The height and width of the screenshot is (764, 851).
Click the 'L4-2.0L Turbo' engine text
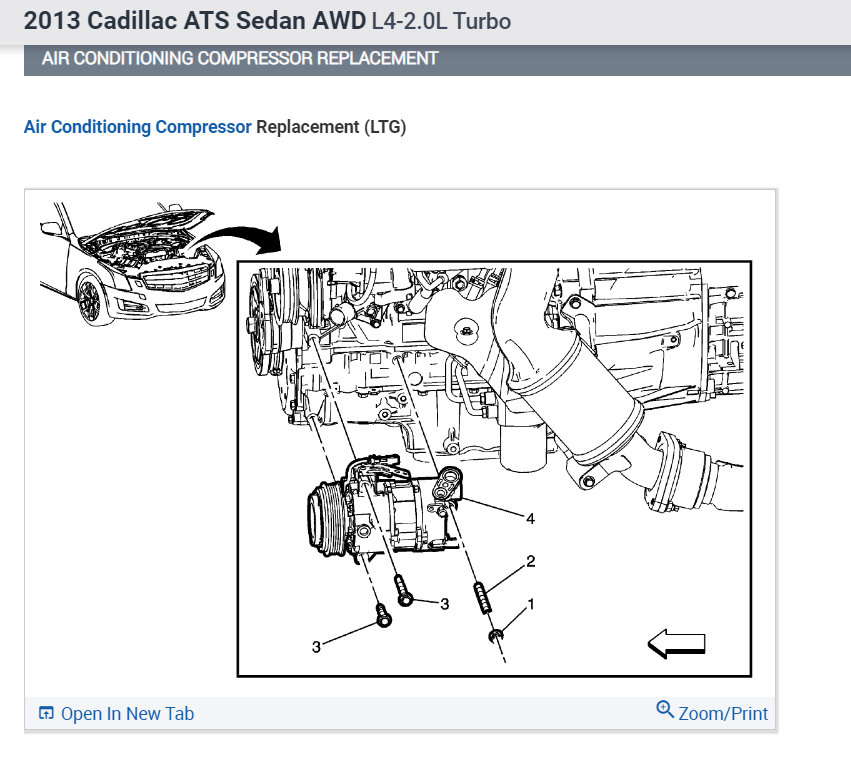pyautogui.click(x=441, y=21)
